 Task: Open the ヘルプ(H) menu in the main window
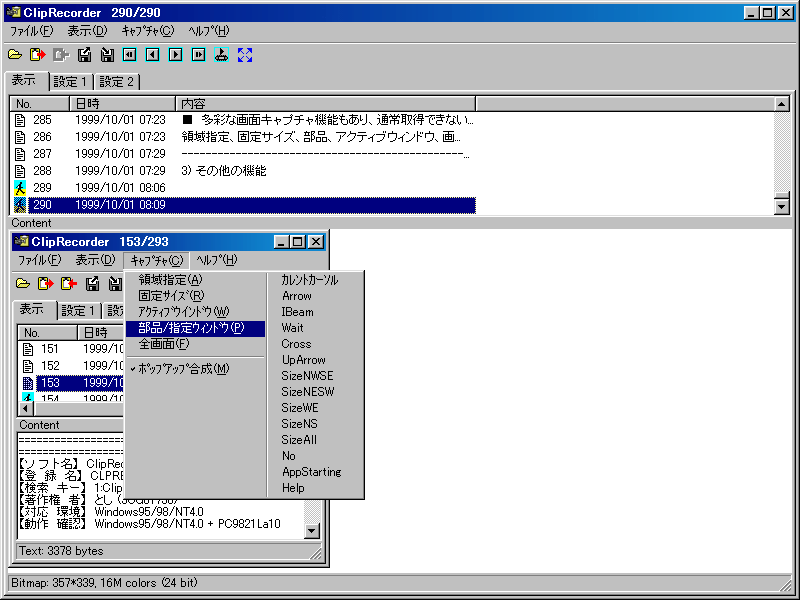pyautogui.click(x=209, y=31)
